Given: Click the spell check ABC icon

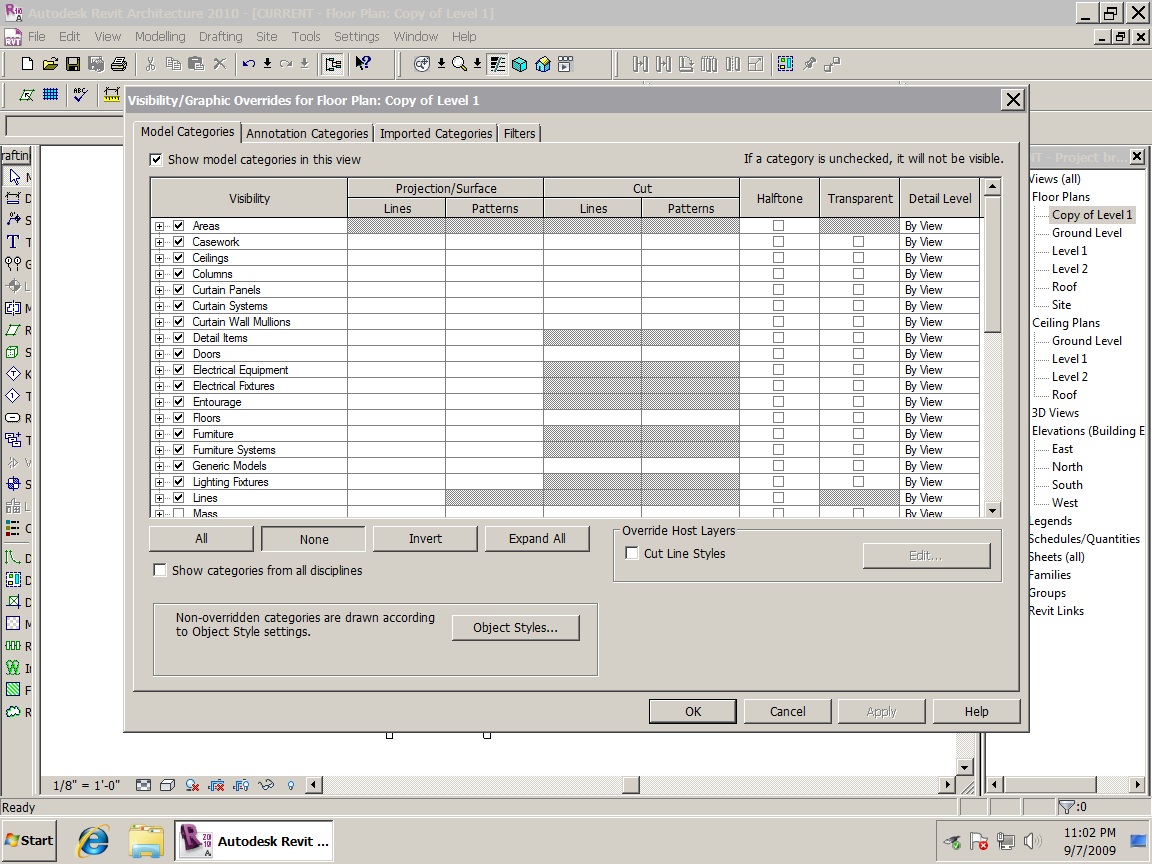Looking at the screenshot, I should pyautogui.click(x=81, y=95).
